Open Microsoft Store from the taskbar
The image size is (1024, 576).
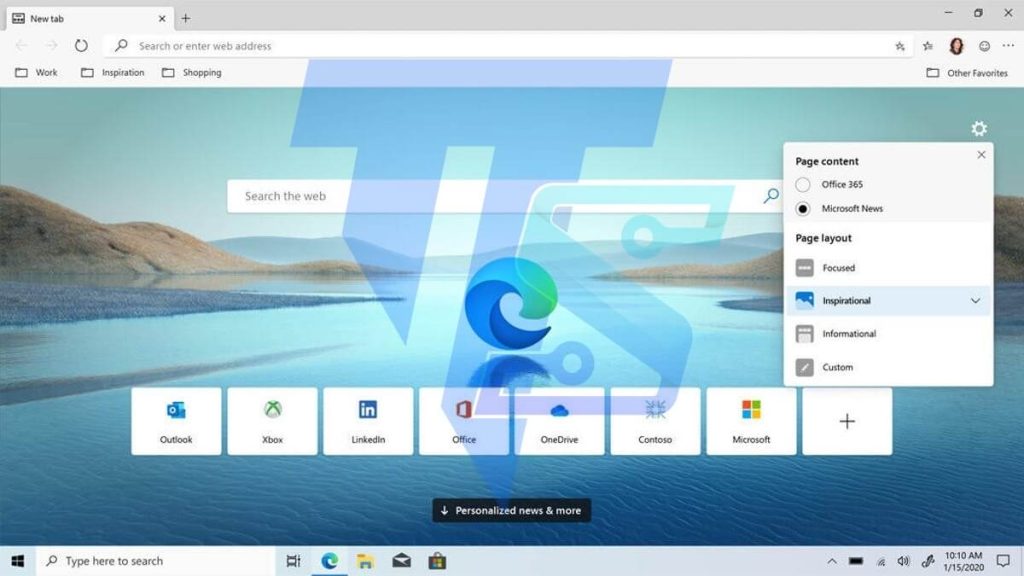tap(437, 561)
